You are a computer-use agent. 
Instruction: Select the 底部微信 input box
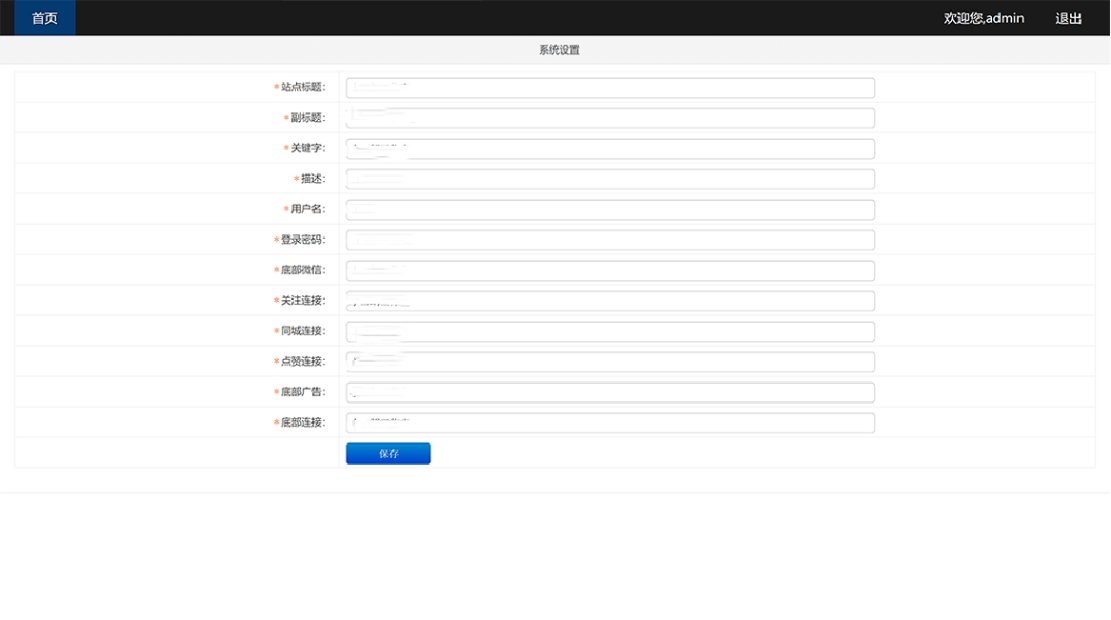(610, 271)
